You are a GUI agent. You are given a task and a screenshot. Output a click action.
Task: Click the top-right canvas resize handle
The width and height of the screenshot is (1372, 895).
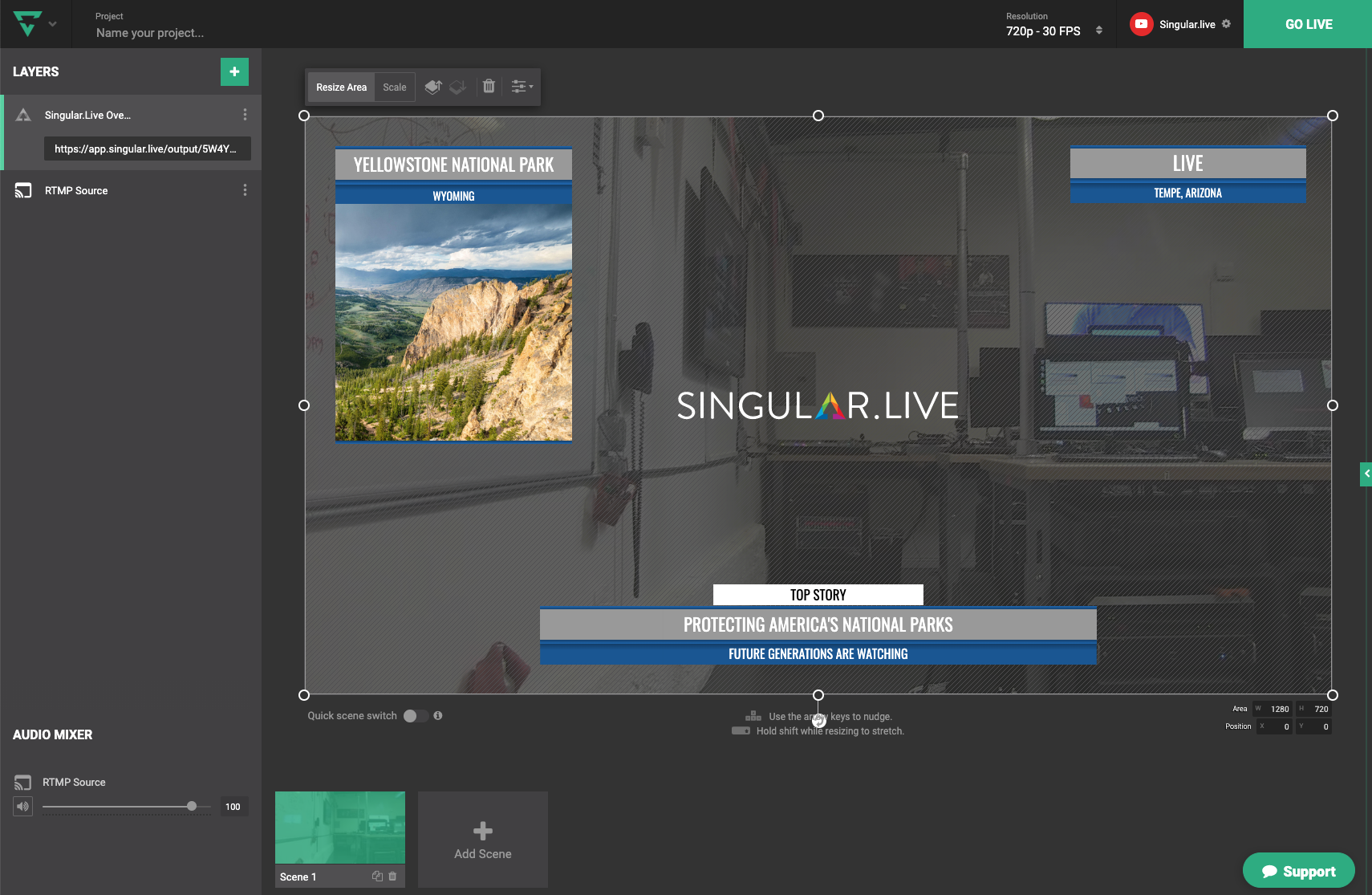tap(1333, 116)
